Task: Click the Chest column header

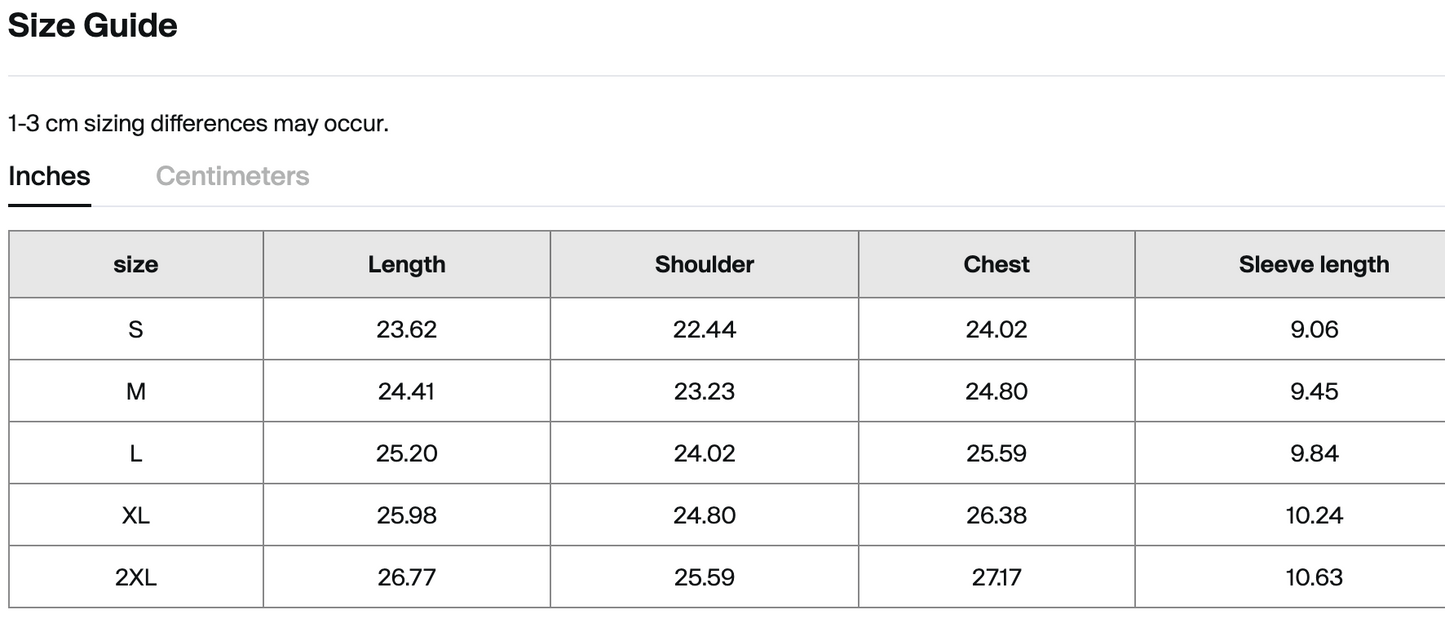Action: 997,265
